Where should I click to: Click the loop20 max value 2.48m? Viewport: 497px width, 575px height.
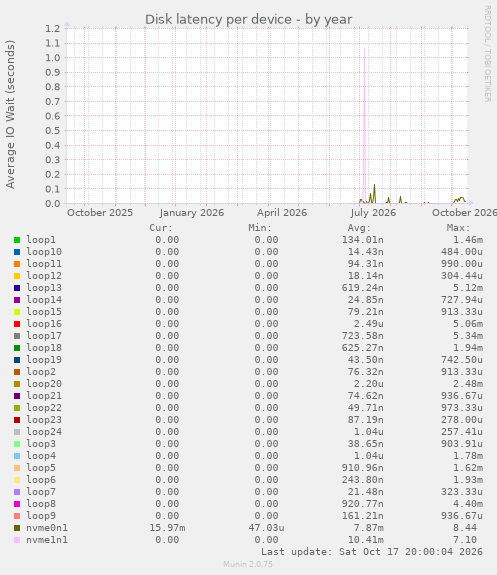(468, 384)
